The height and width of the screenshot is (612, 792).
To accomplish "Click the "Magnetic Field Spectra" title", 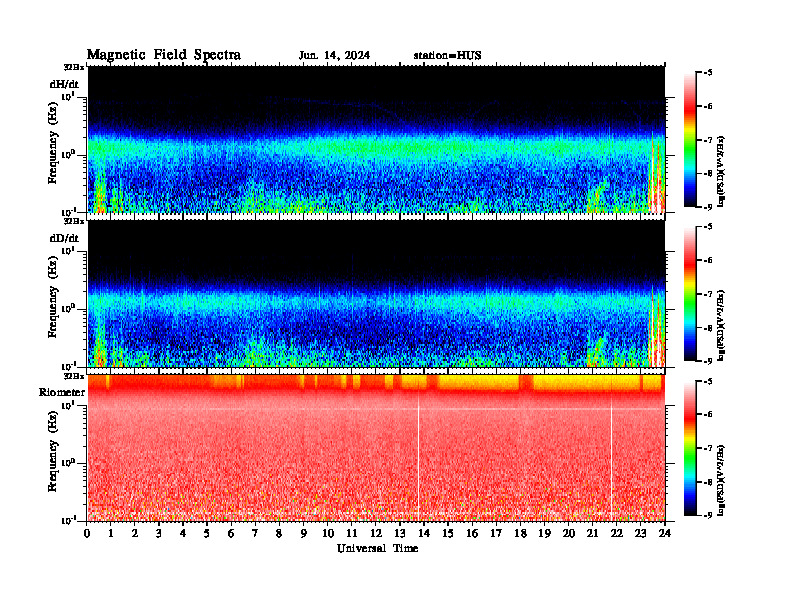I will pos(164,55).
